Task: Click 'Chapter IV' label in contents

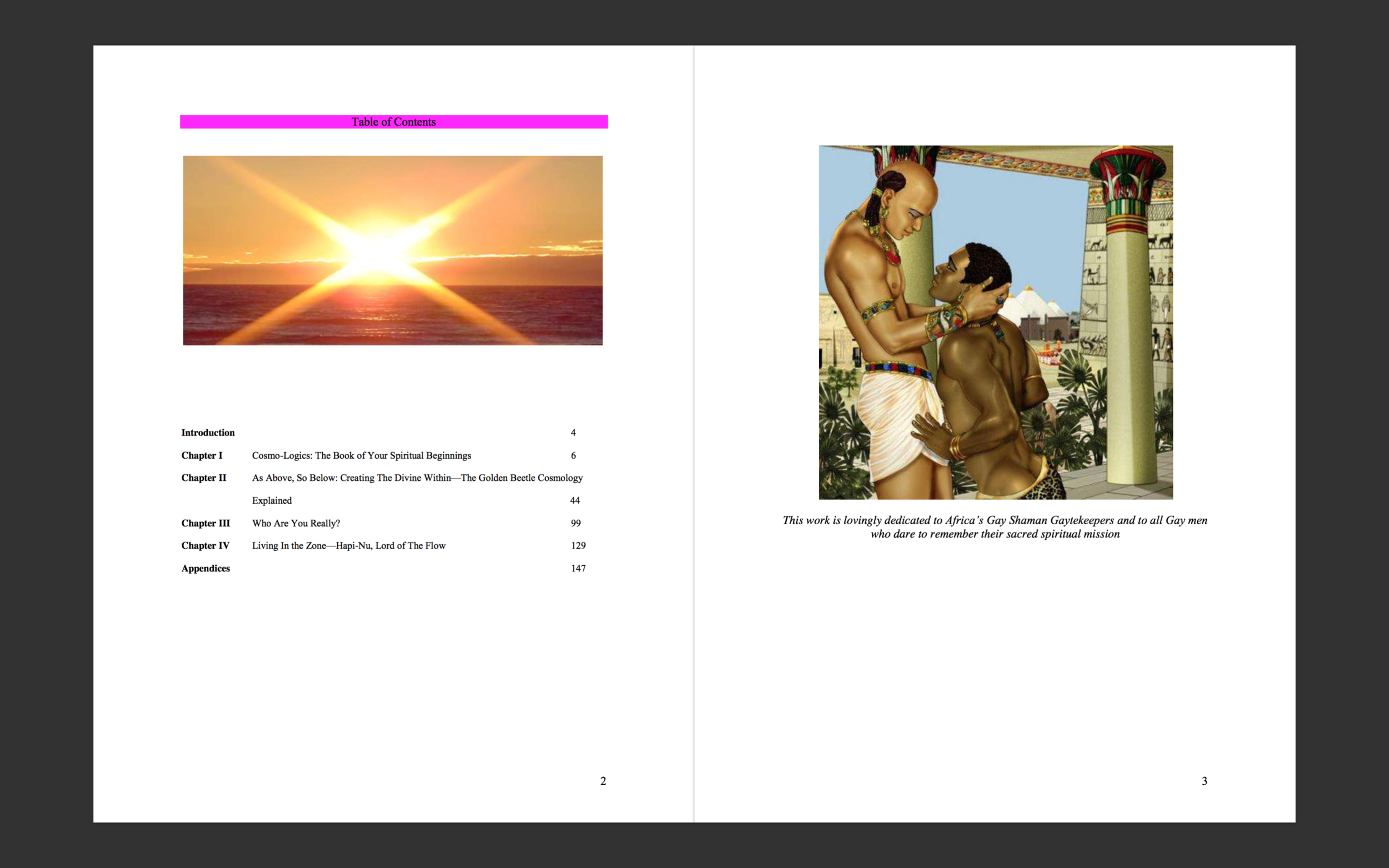Action: [205, 545]
